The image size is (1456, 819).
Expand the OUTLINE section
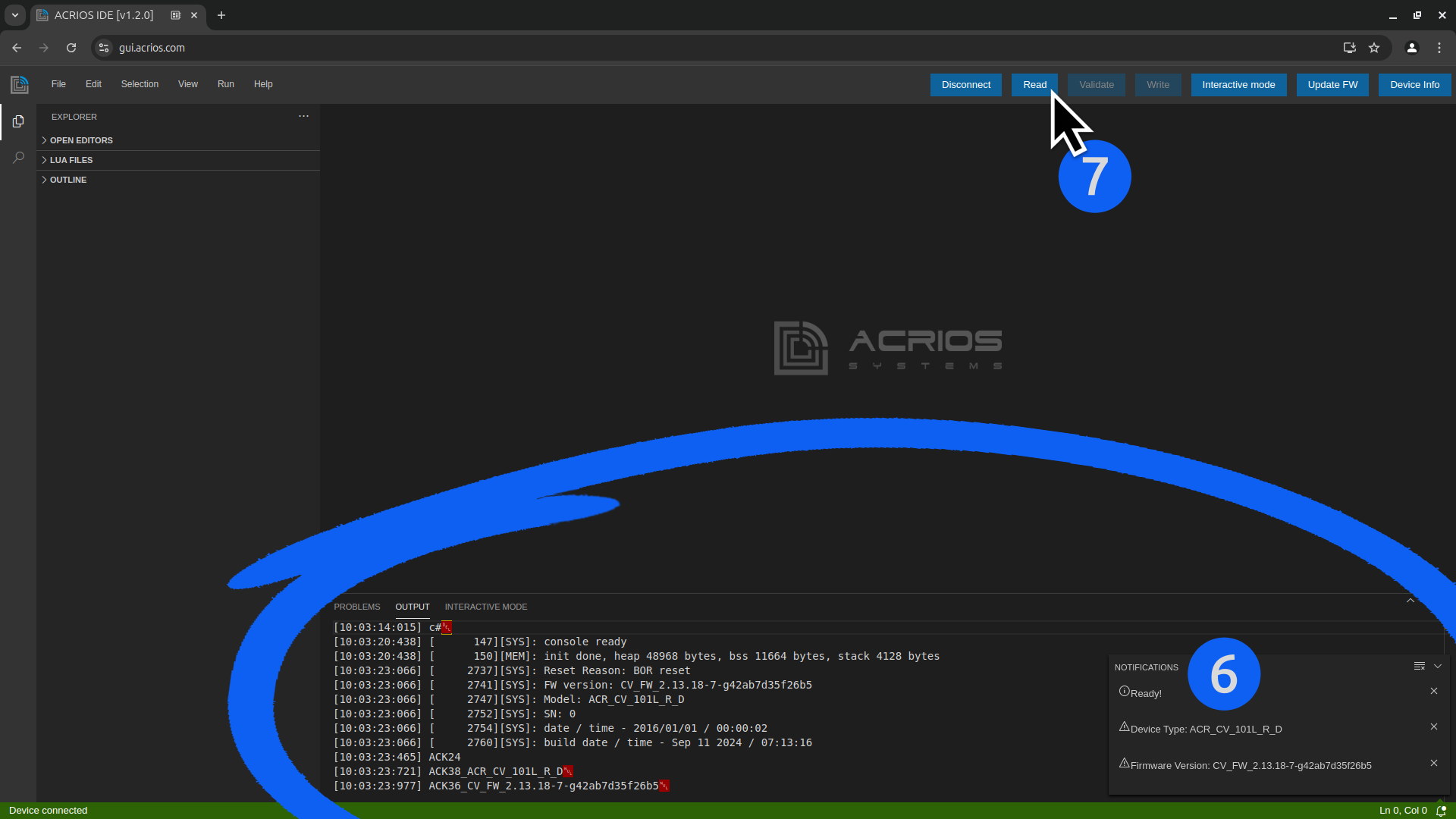68,180
